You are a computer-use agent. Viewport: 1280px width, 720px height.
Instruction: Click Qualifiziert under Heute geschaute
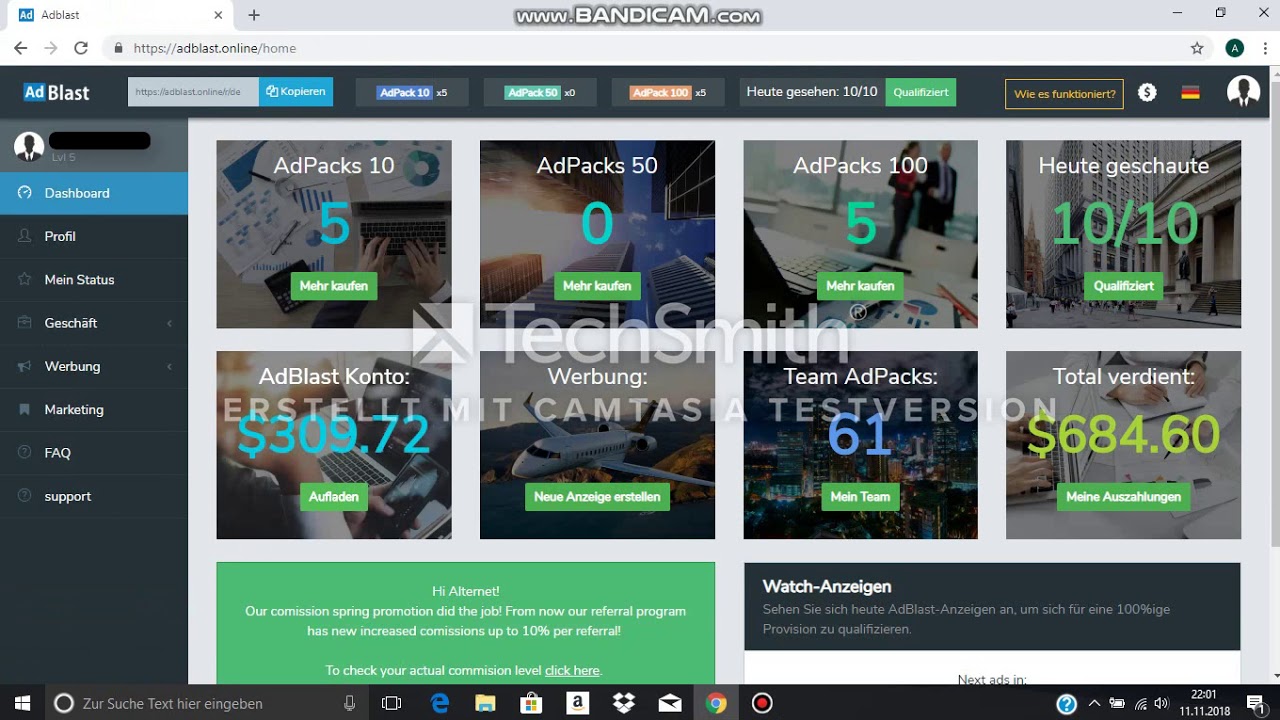click(1124, 286)
